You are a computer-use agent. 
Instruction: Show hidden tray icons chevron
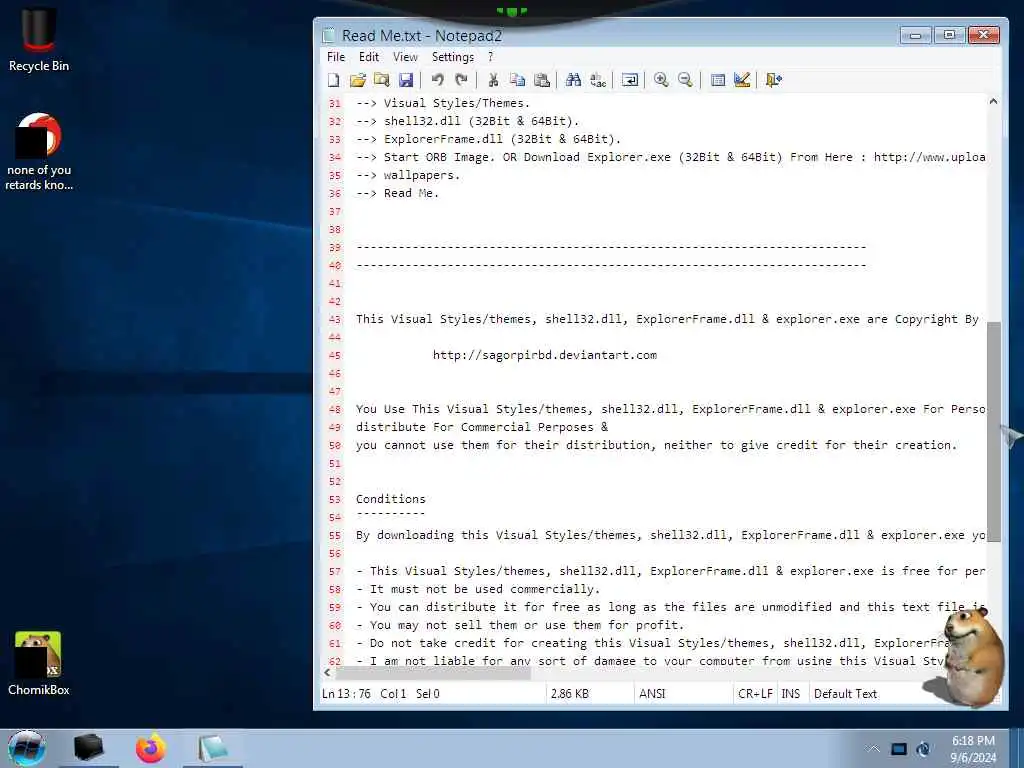pos(873,748)
